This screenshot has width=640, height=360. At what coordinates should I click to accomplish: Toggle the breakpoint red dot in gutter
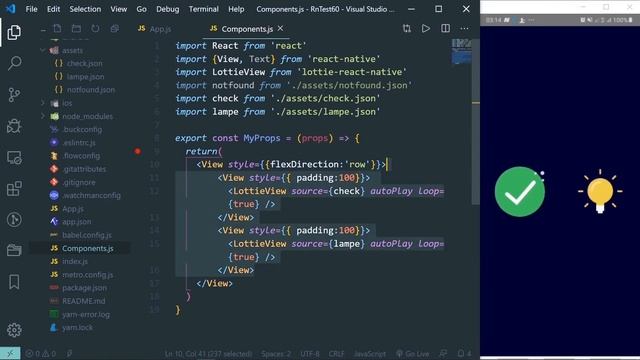[138, 151]
